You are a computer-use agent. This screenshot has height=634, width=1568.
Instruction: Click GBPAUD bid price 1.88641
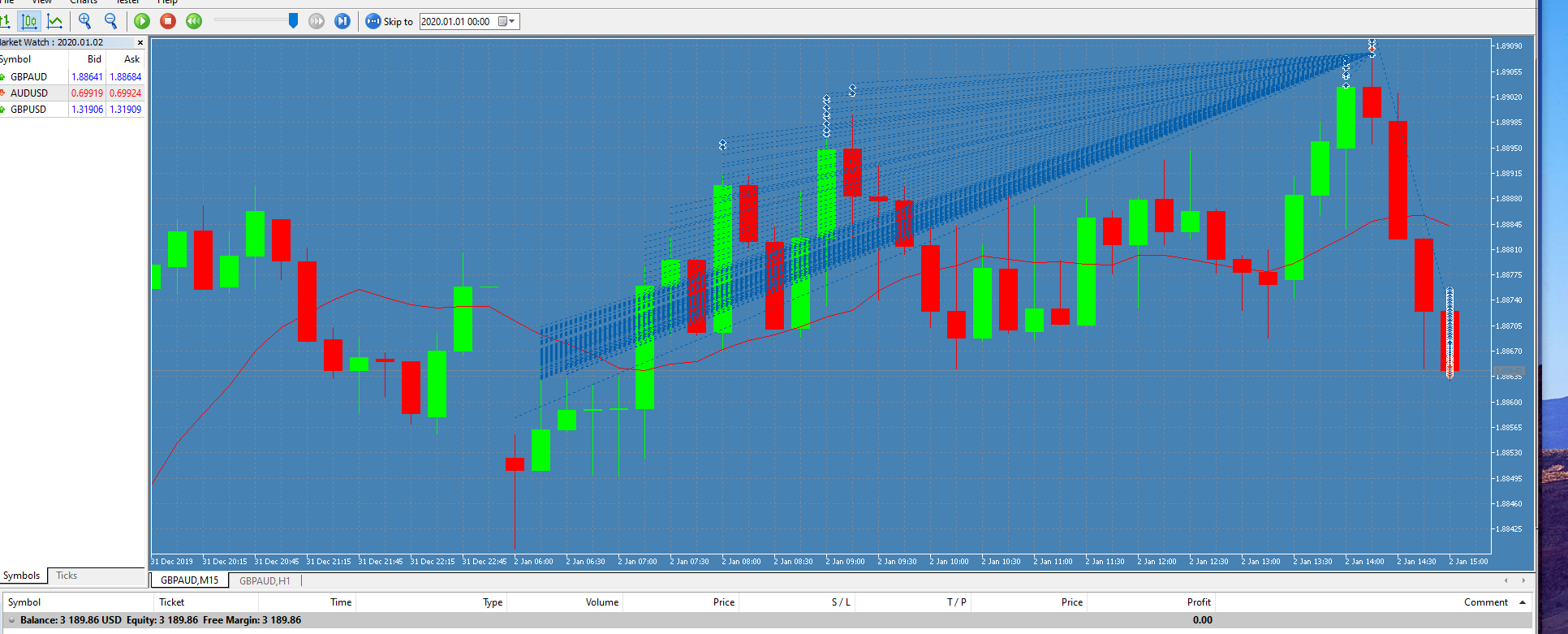(87, 77)
